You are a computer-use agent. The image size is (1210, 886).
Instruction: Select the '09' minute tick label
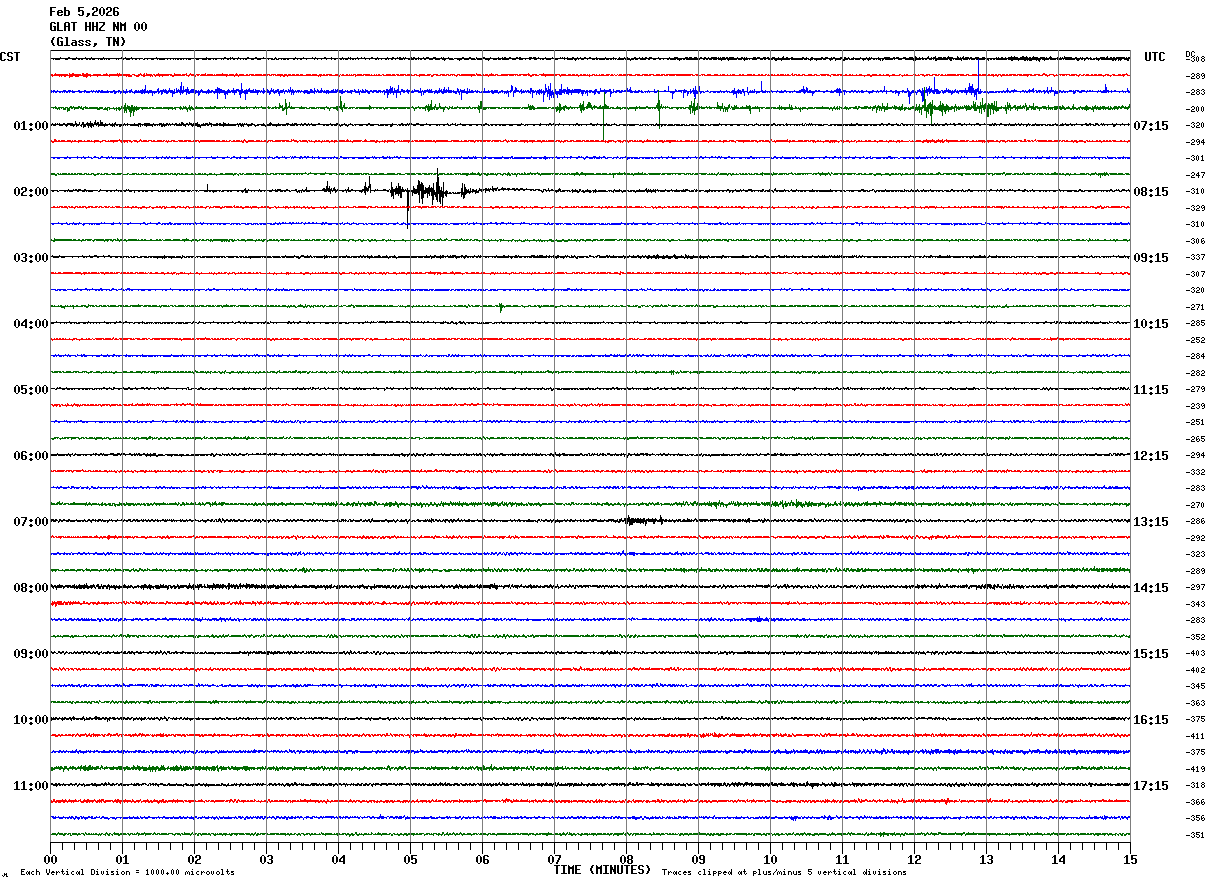click(699, 859)
